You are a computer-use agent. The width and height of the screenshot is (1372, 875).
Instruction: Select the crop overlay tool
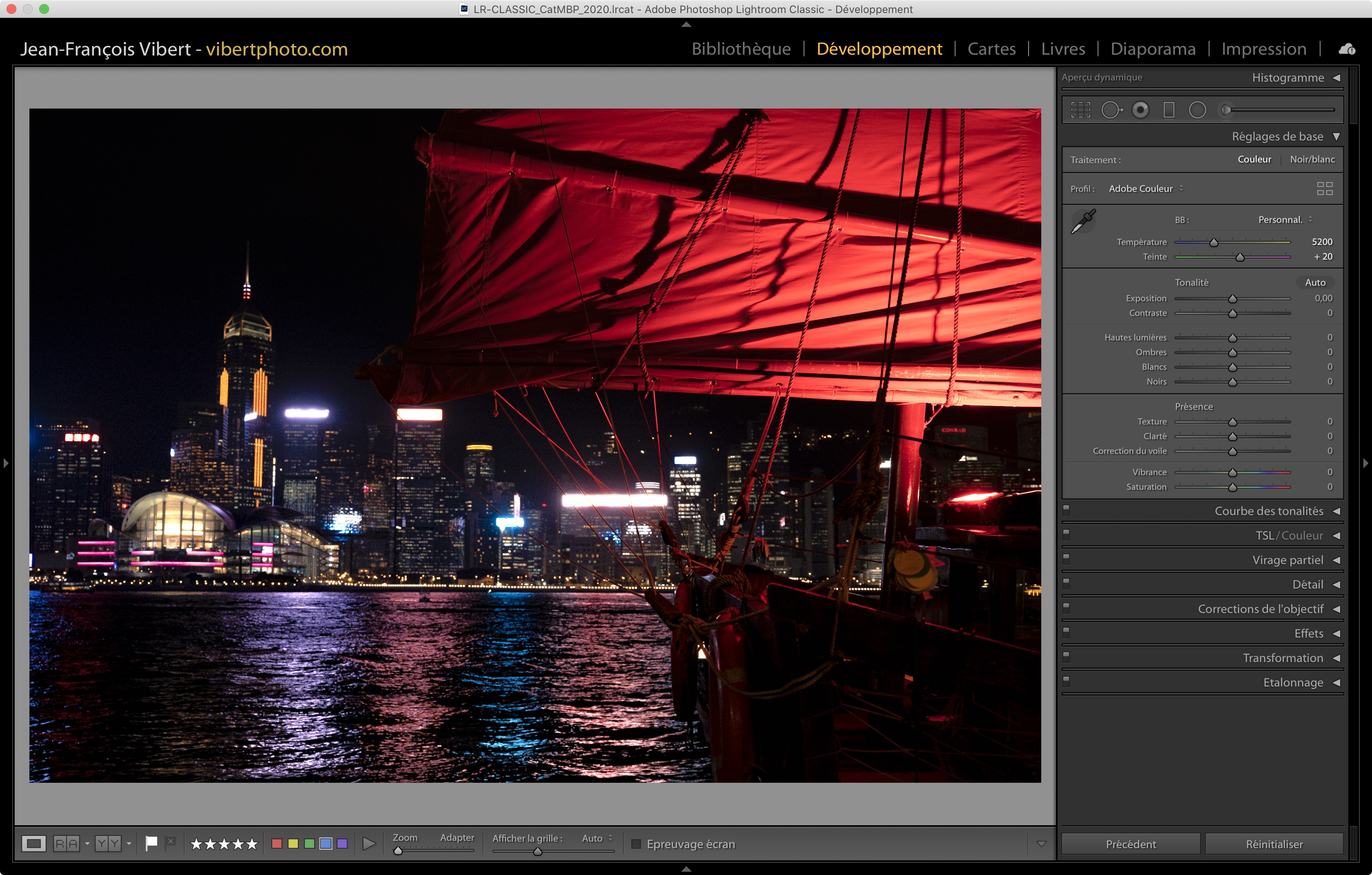coord(1080,110)
